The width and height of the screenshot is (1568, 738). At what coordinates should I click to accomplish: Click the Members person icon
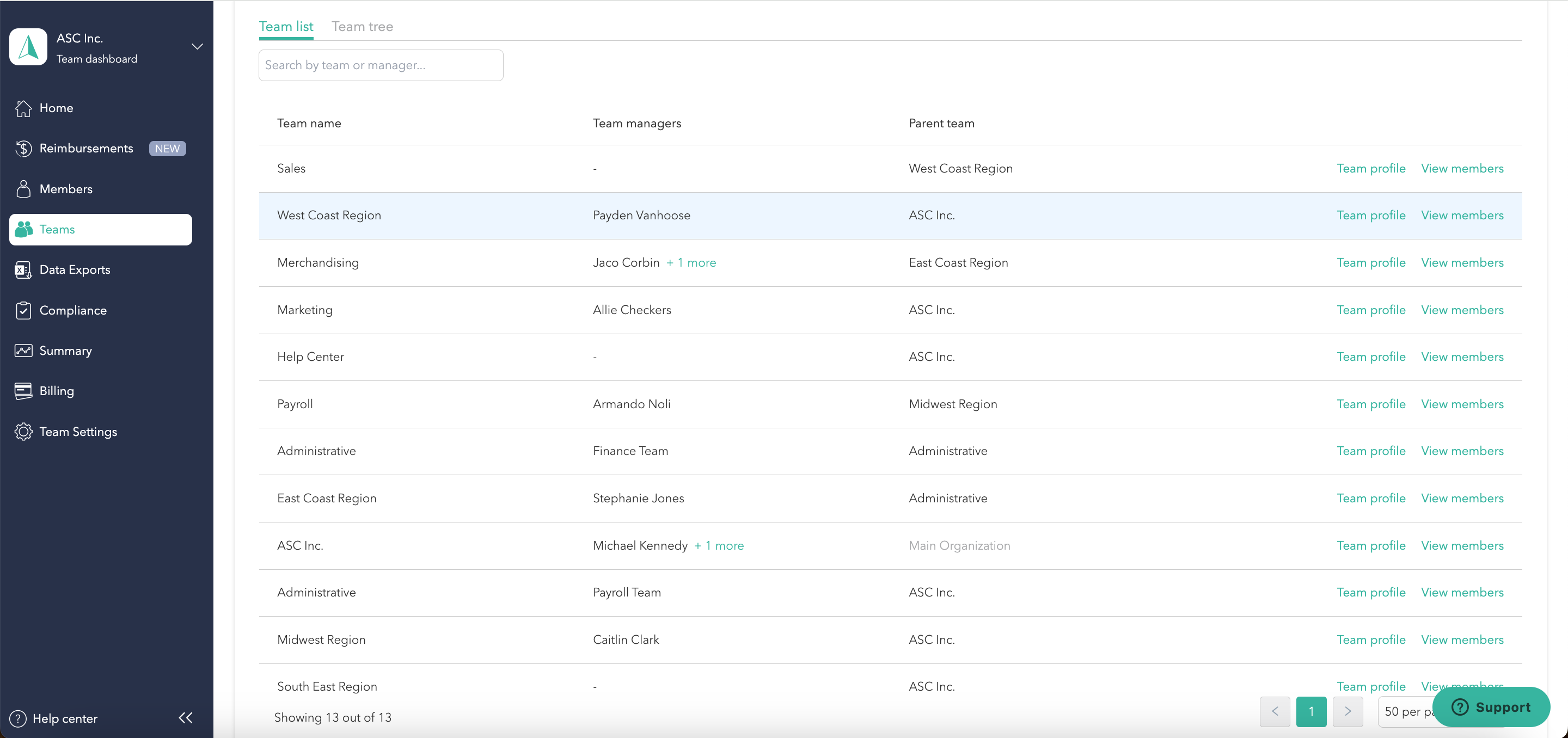coord(23,189)
